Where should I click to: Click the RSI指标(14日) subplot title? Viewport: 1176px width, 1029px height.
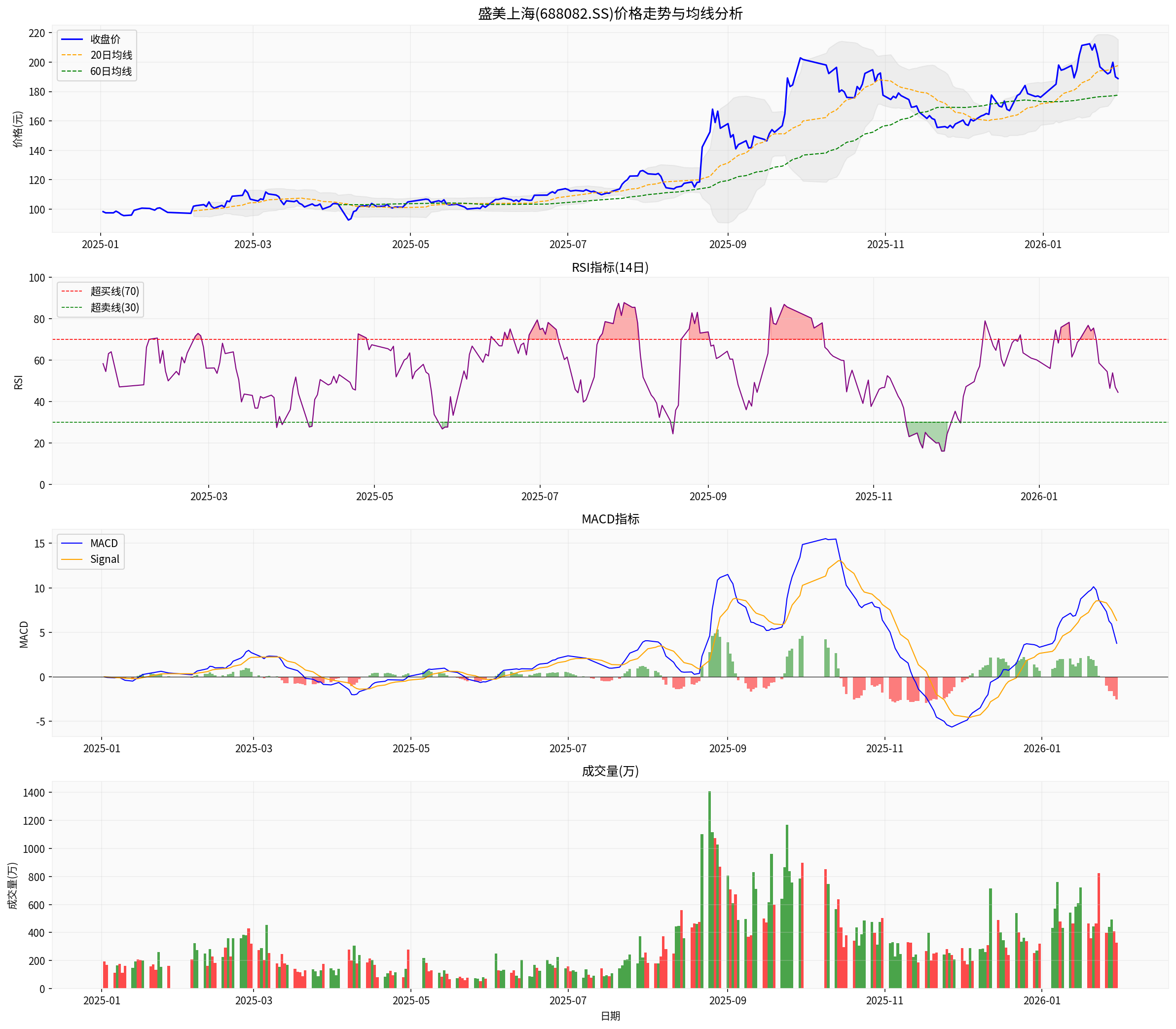610,267
